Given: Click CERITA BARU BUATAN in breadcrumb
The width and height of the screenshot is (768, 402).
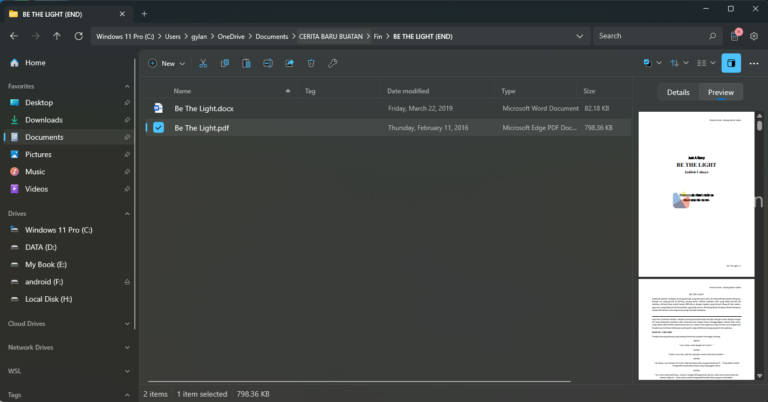Looking at the screenshot, I should pyautogui.click(x=331, y=36).
